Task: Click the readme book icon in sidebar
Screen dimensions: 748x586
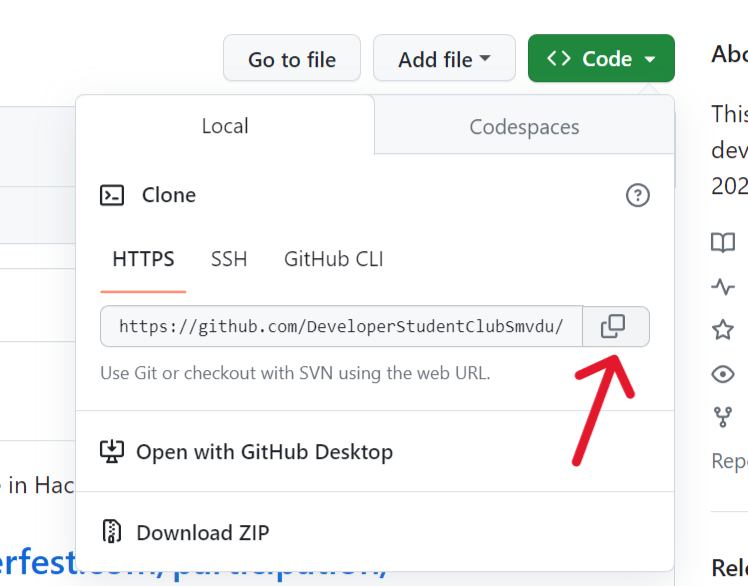Action: [722, 242]
